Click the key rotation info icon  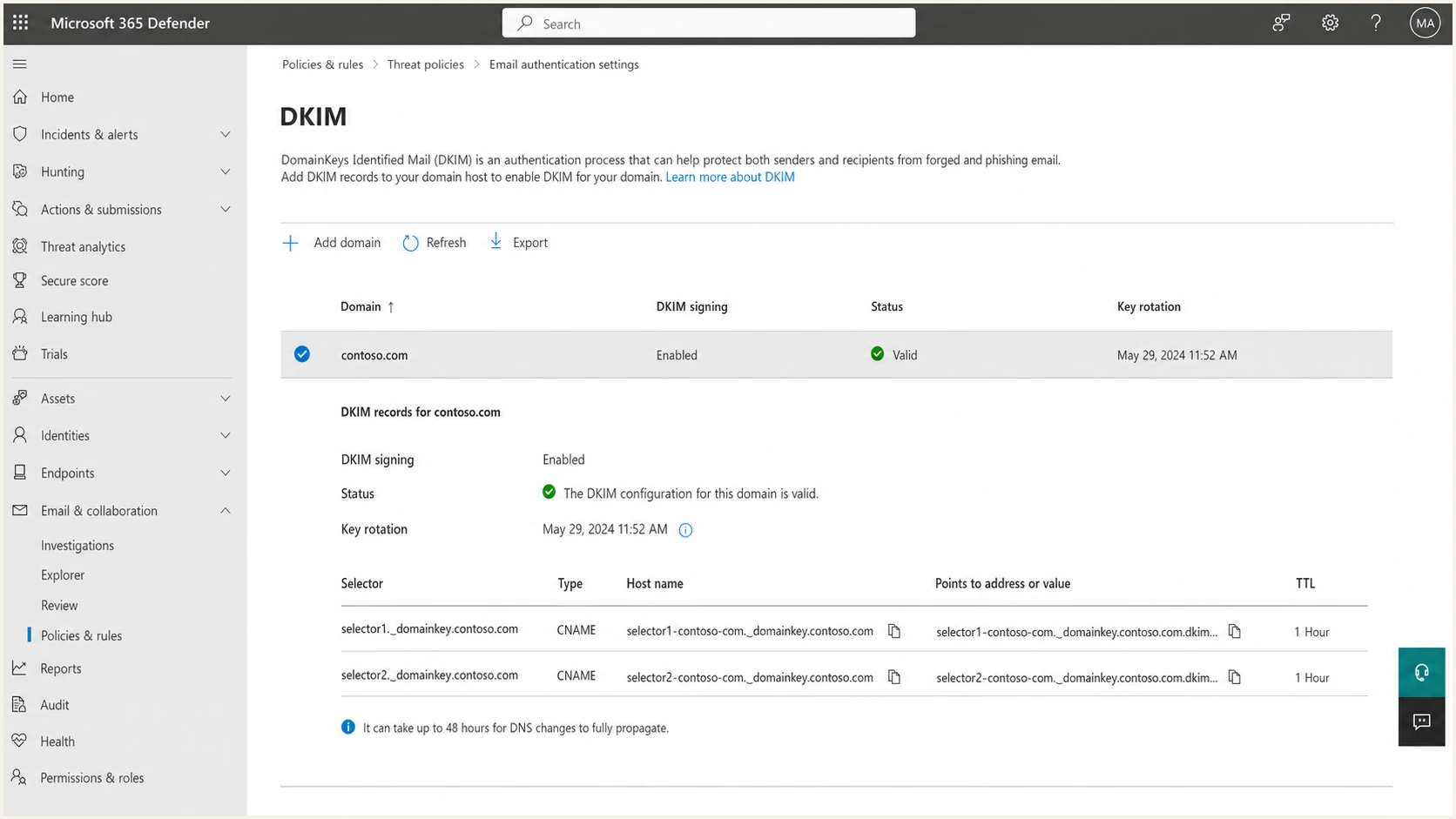(x=685, y=530)
